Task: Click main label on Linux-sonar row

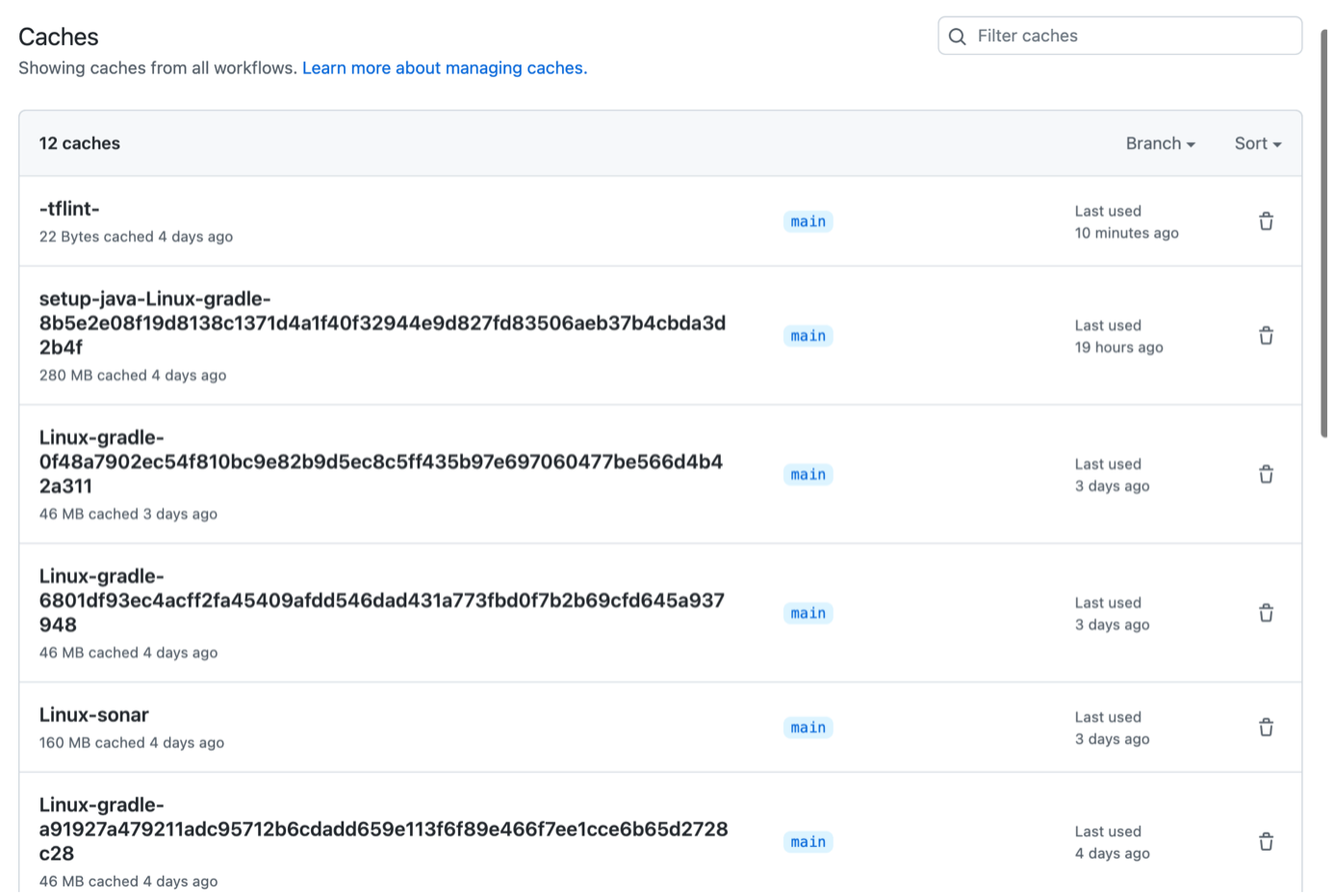Action: tap(807, 728)
